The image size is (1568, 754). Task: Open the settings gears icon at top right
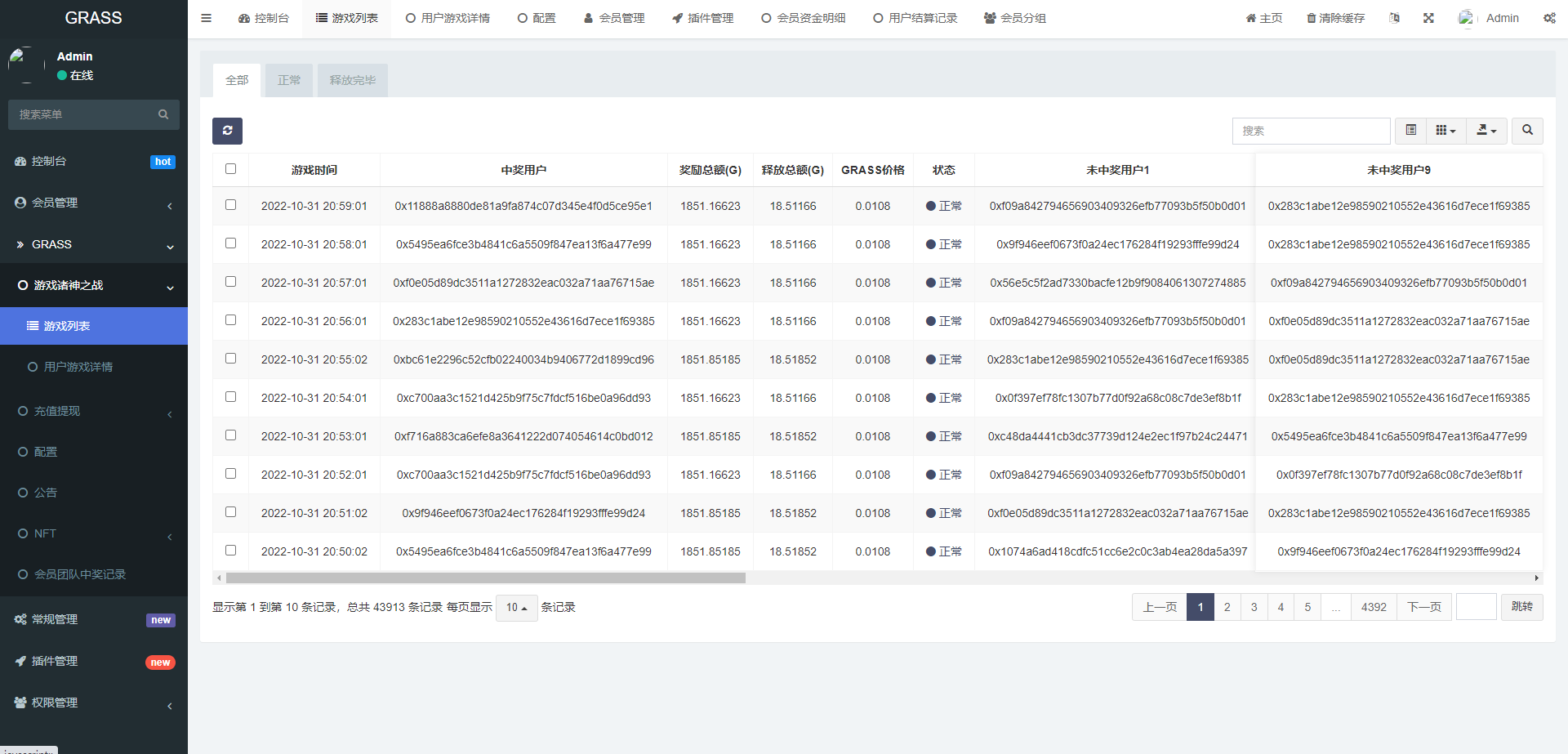(1549, 18)
